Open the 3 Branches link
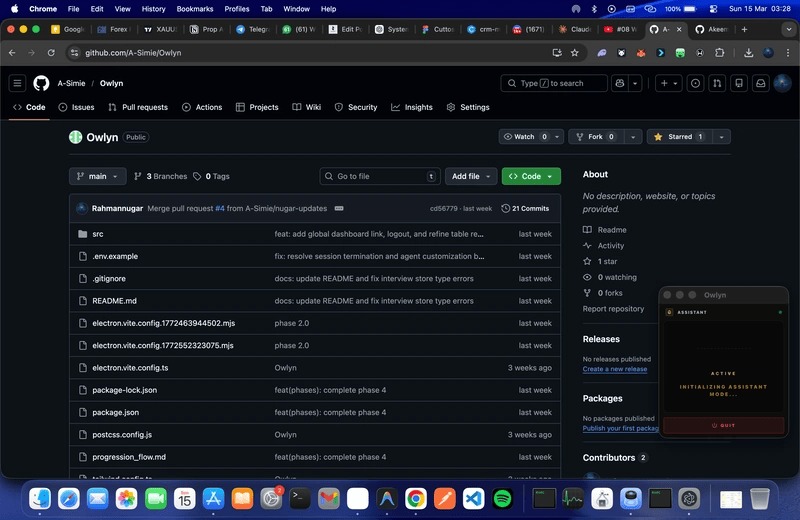Image resolution: width=800 pixels, height=520 pixels. click(x=160, y=176)
